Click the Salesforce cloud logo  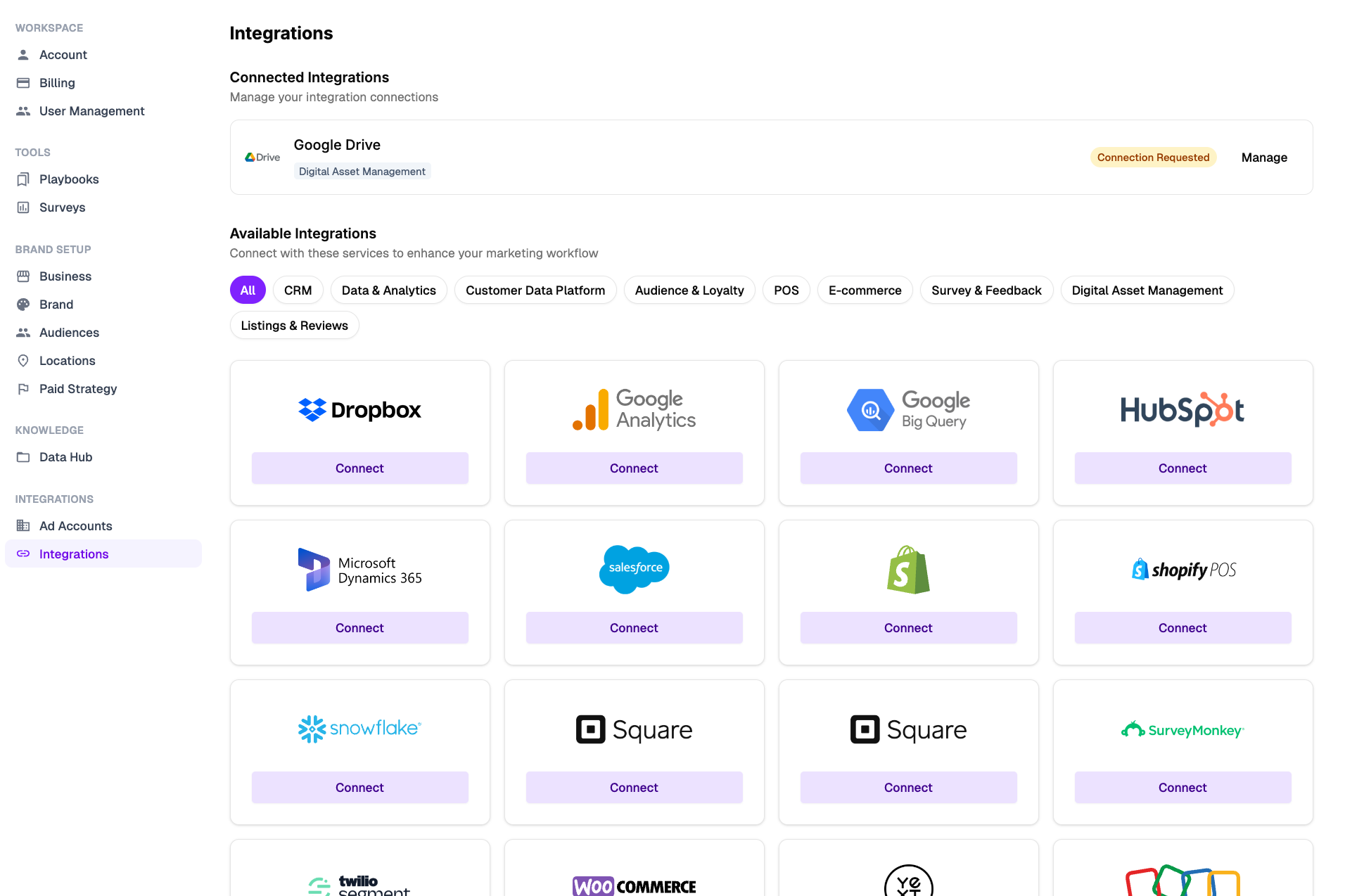point(634,569)
